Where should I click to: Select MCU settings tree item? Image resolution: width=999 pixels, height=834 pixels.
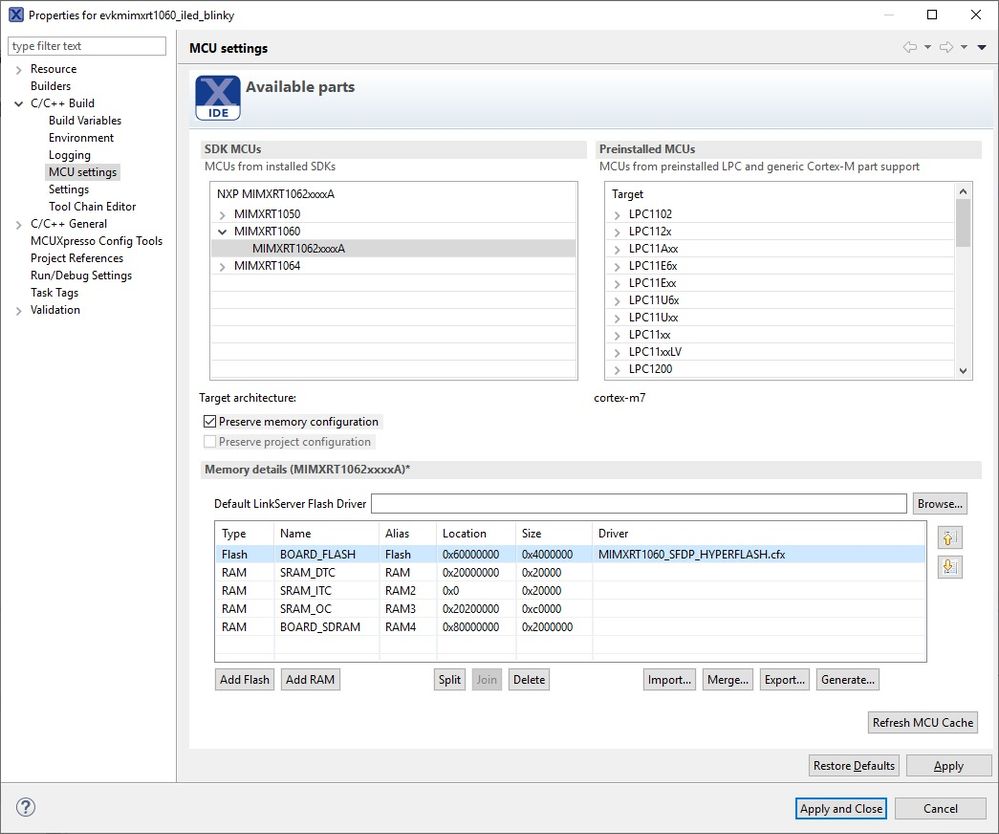[83, 172]
